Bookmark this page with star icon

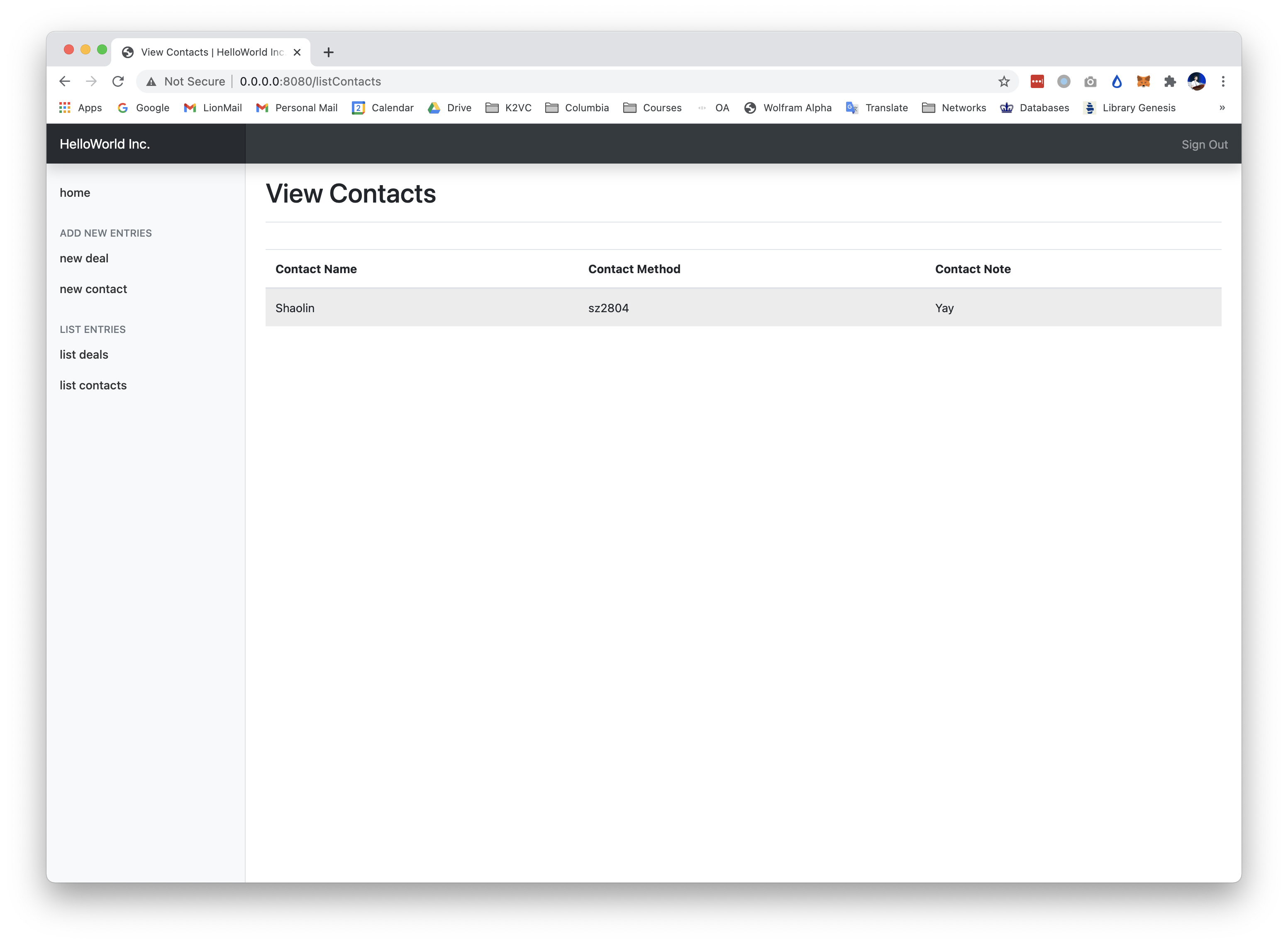(1004, 81)
